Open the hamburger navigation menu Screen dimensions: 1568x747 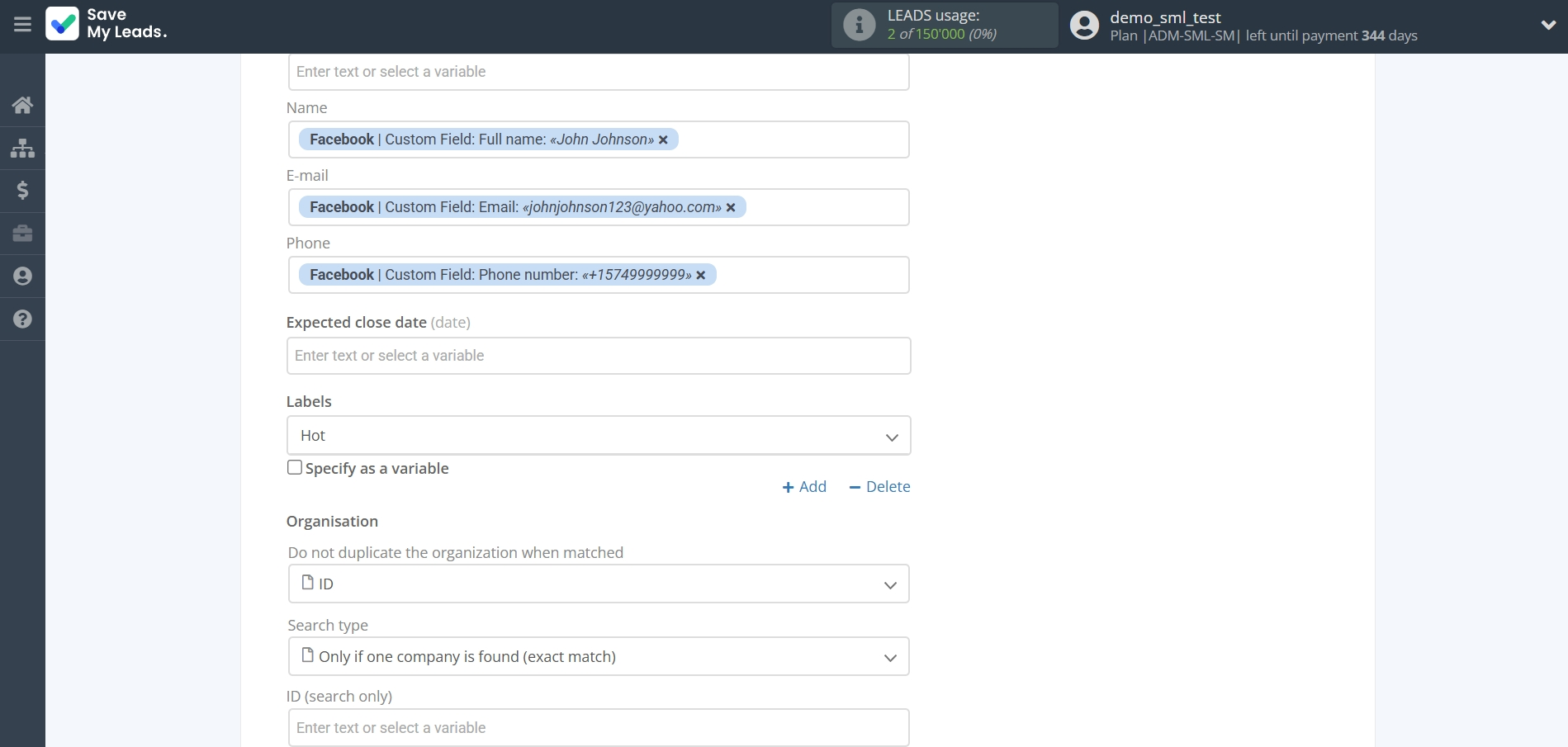(x=22, y=25)
